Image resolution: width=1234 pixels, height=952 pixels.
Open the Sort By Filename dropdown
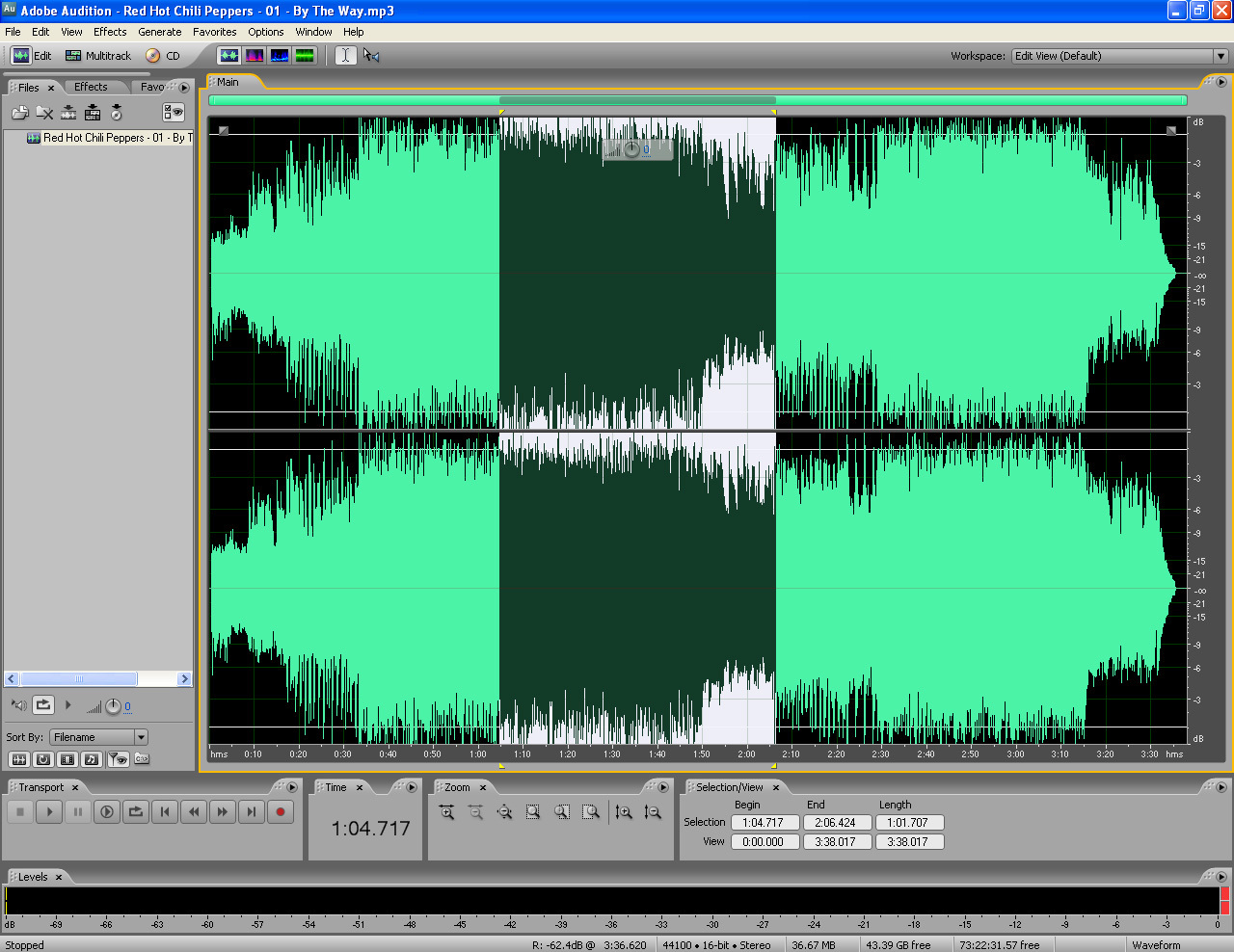[x=98, y=737]
